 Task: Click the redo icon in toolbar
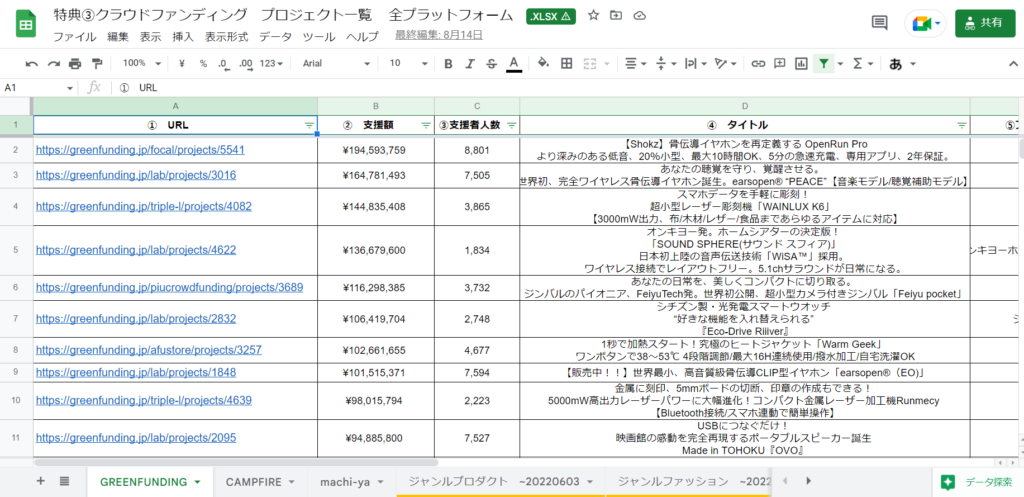[x=54, y=63]
